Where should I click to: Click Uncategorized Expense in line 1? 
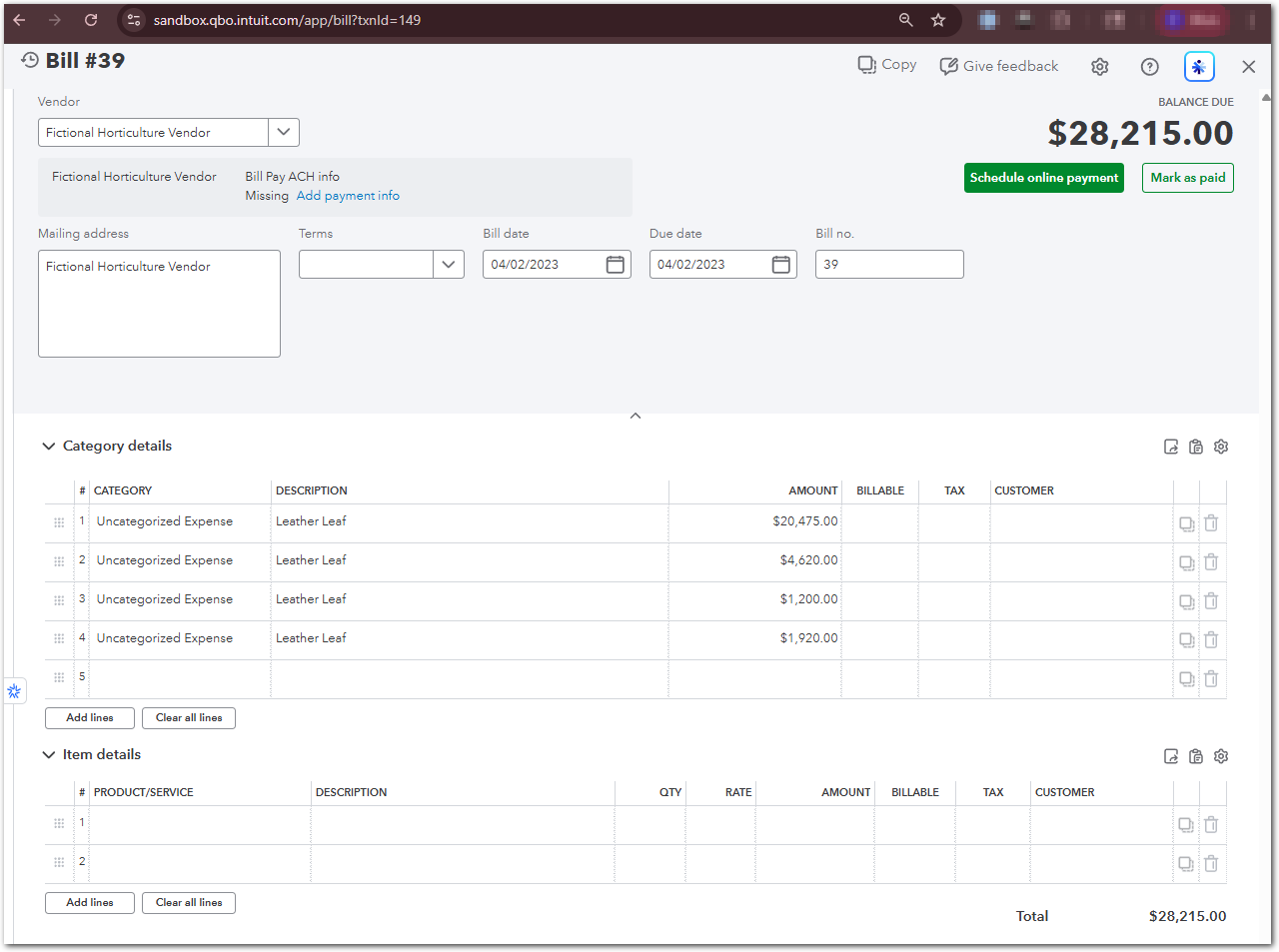(x=165, y=521)
